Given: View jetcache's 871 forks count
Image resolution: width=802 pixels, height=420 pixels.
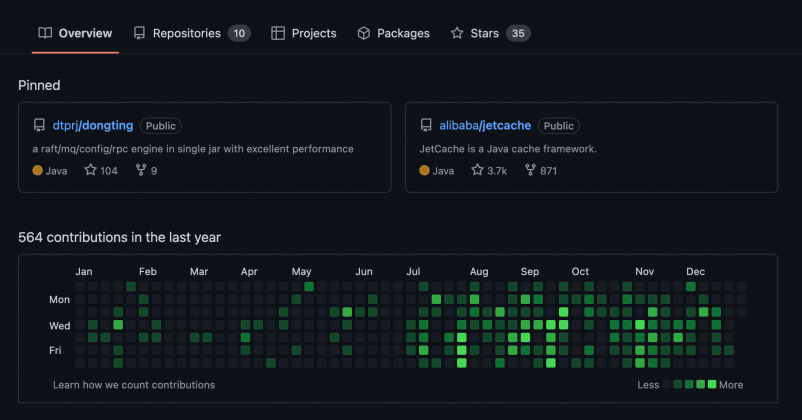Looking at the screenshot, I should click(x=548, y=170).
